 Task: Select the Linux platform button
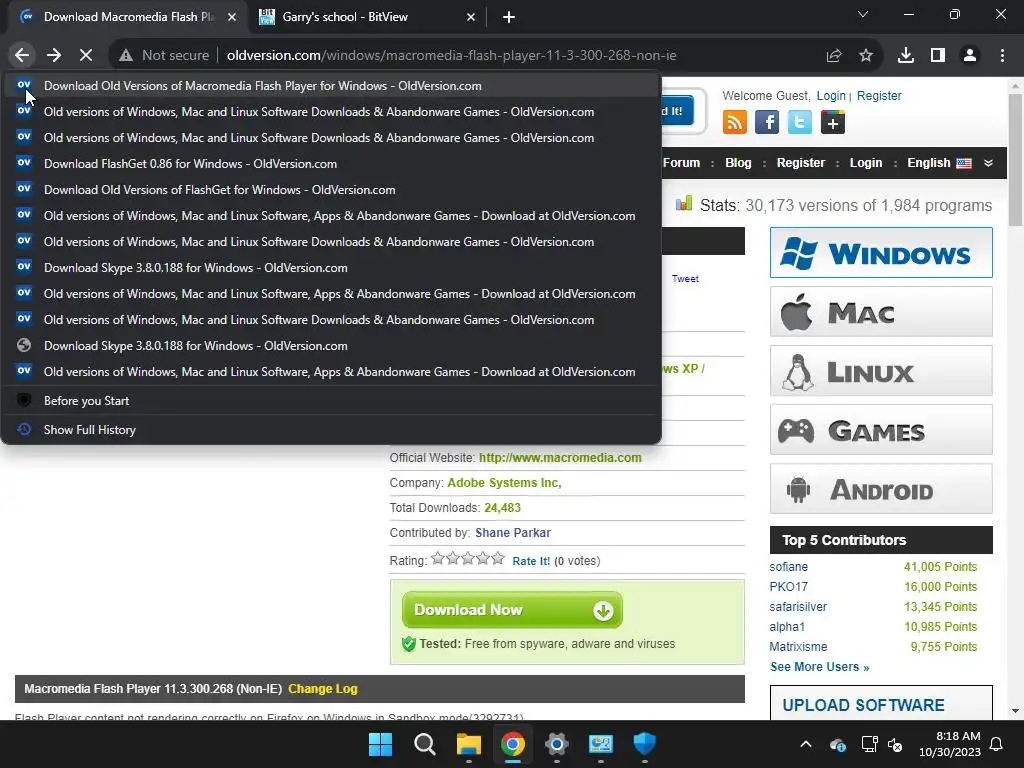tap(881, 371)
